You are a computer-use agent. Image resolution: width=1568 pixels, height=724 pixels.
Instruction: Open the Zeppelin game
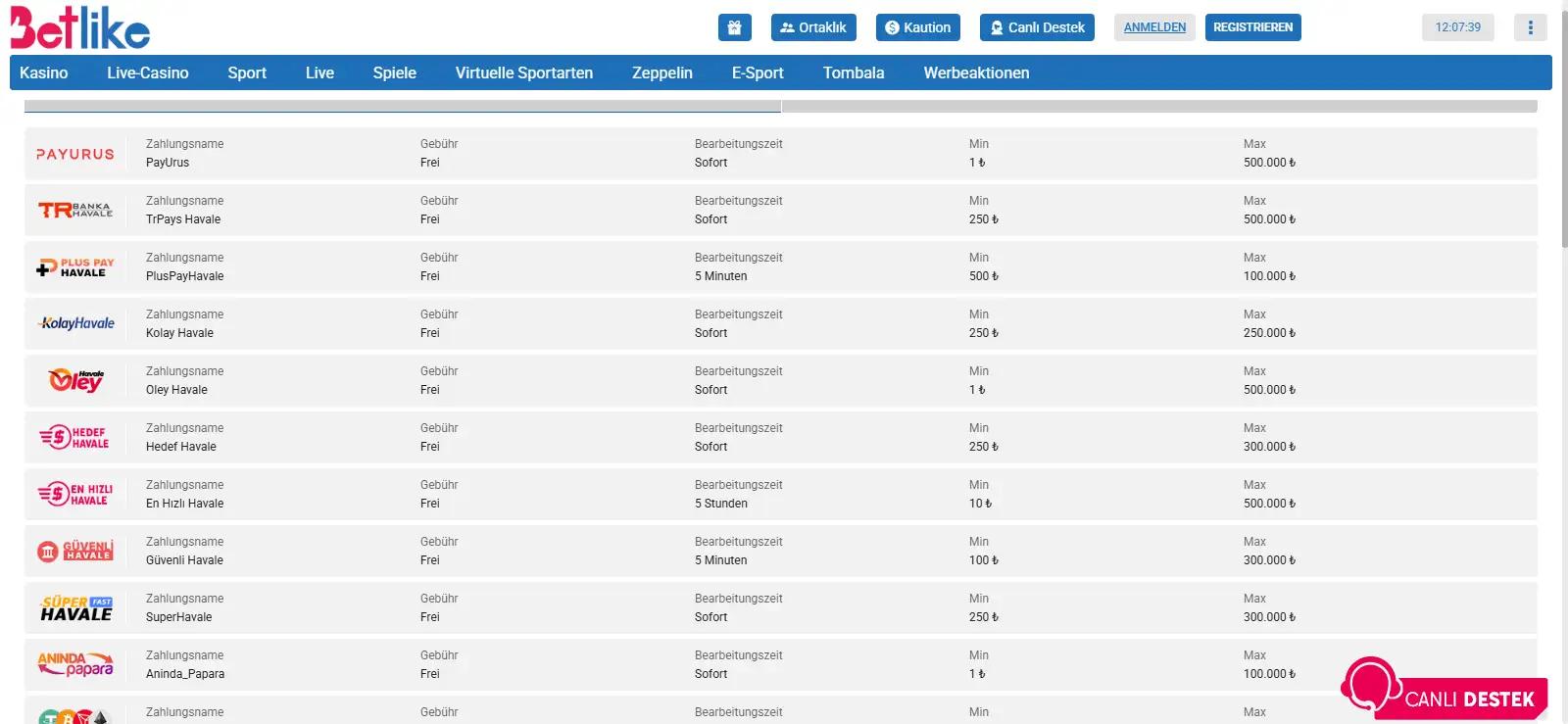(662, 72)
